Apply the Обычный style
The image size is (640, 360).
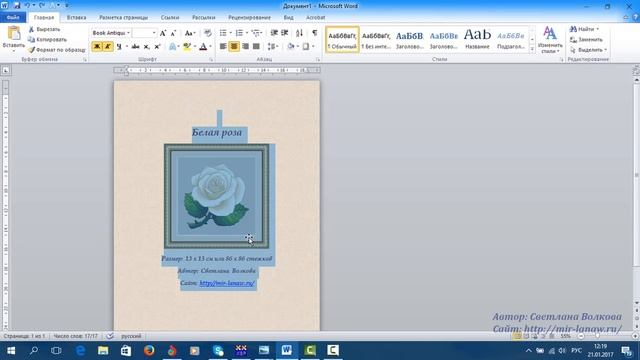coord(342,40)
